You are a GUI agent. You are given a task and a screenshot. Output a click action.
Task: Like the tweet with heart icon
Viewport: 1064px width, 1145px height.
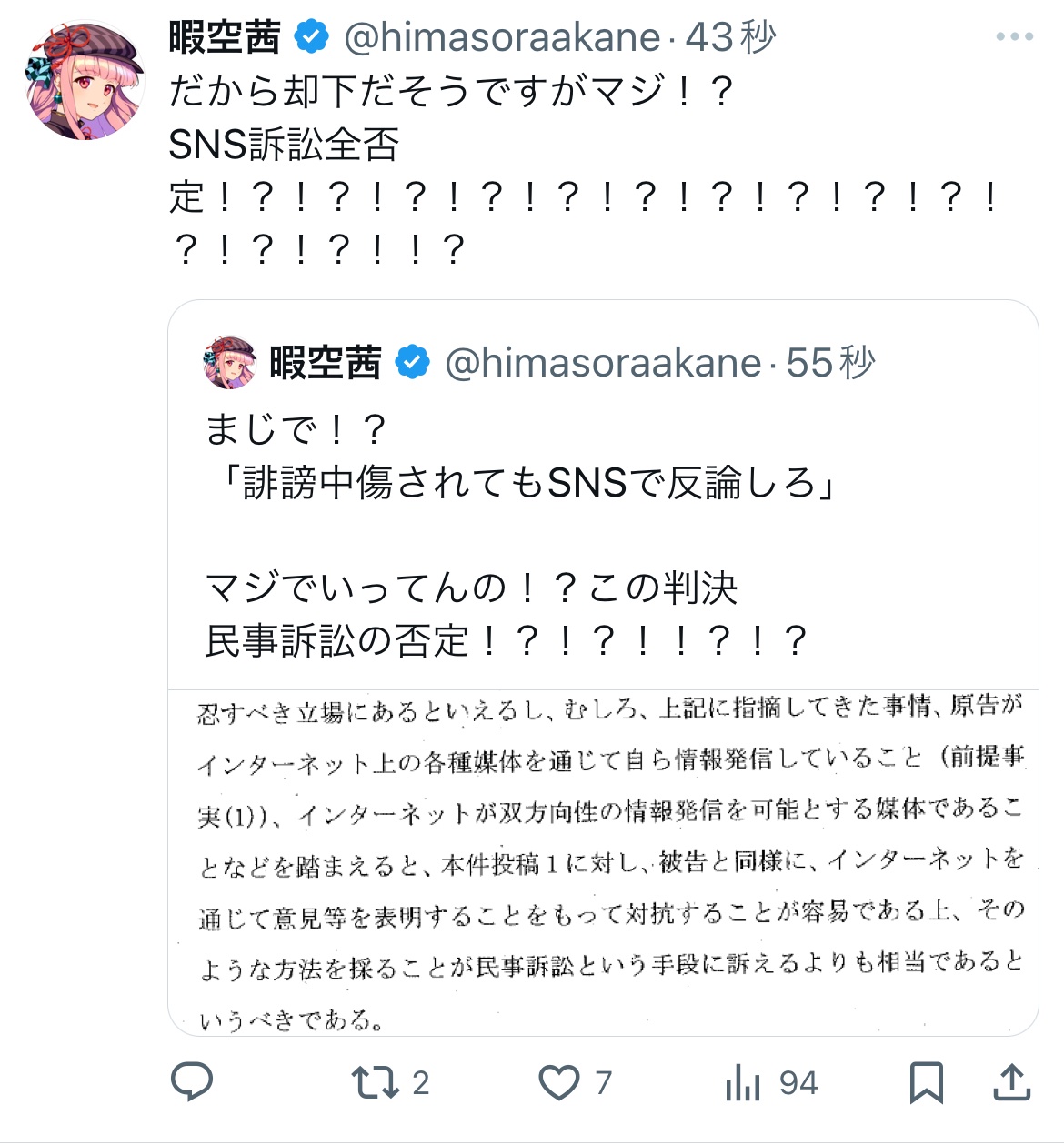(559, 1082)
